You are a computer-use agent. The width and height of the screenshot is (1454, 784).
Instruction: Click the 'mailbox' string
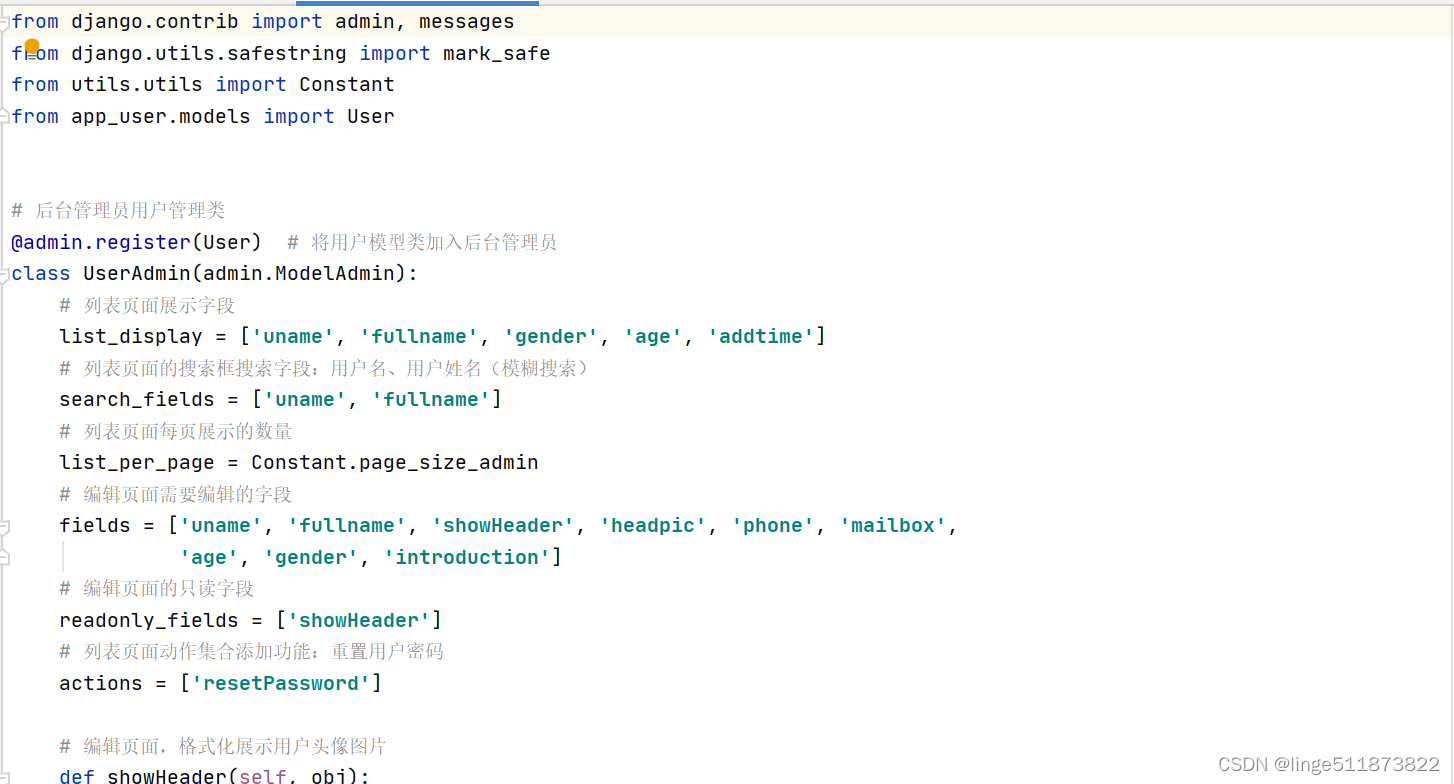893,525
